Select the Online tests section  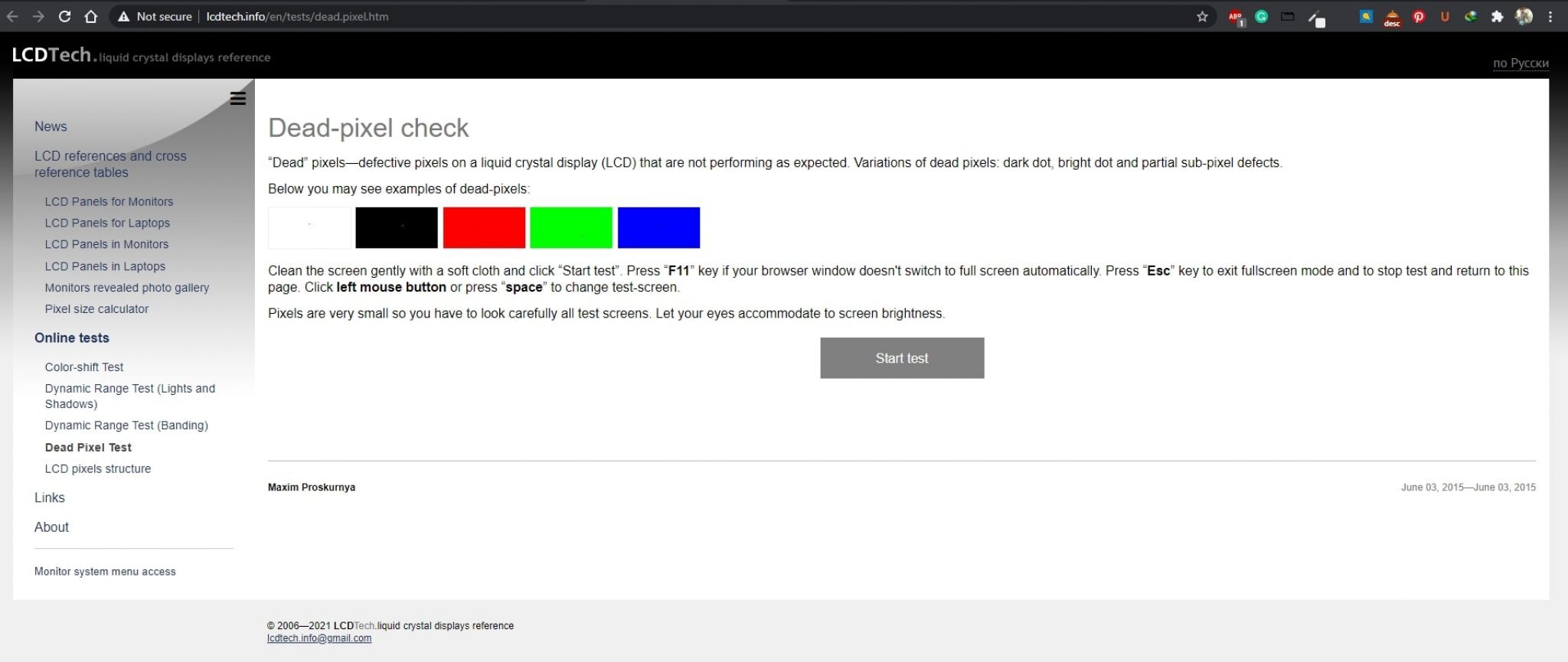coord(72,338)
